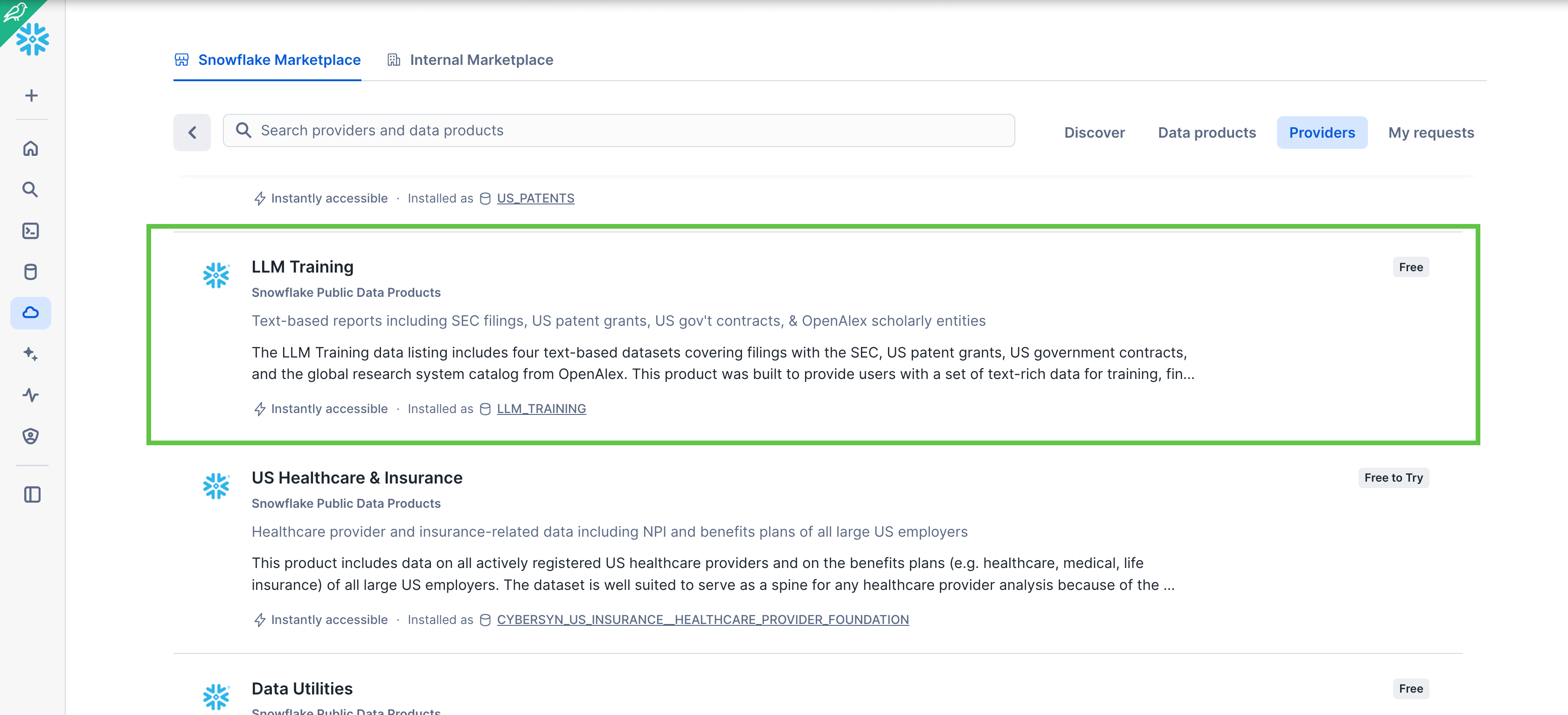Open the Data products tab
The height and width of the screenshot is (715, 1568).
(1207, 133)
